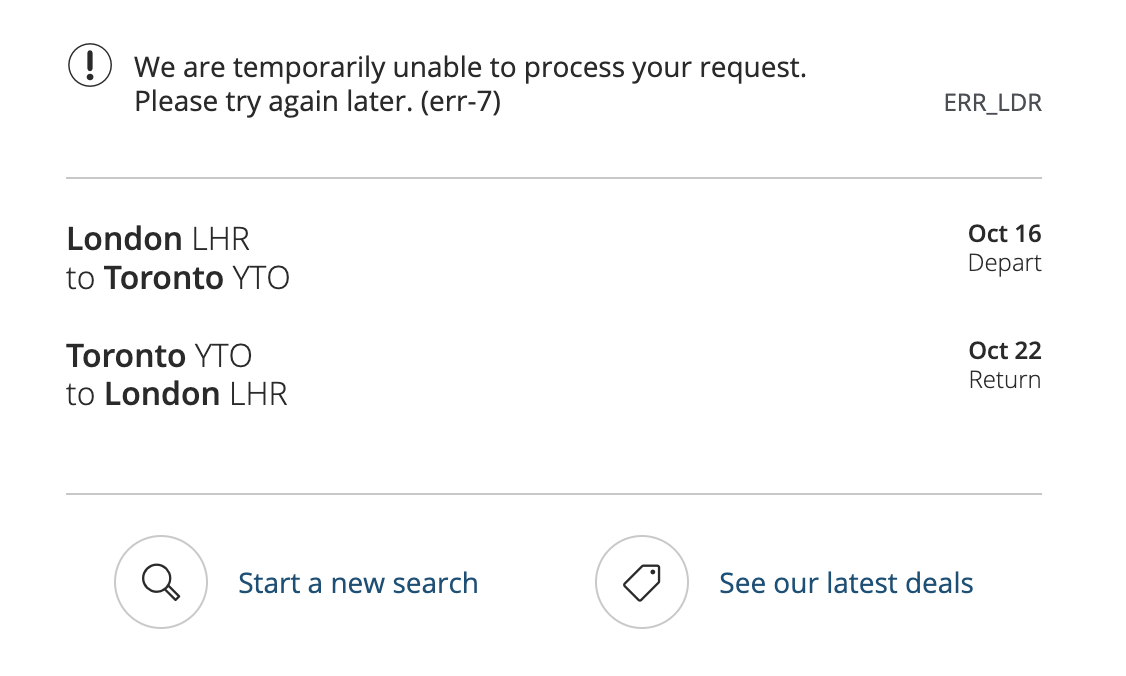Click the bold London text in outbound row
The height and width of the screenshot is (676, 1126).
coord(124,239)
